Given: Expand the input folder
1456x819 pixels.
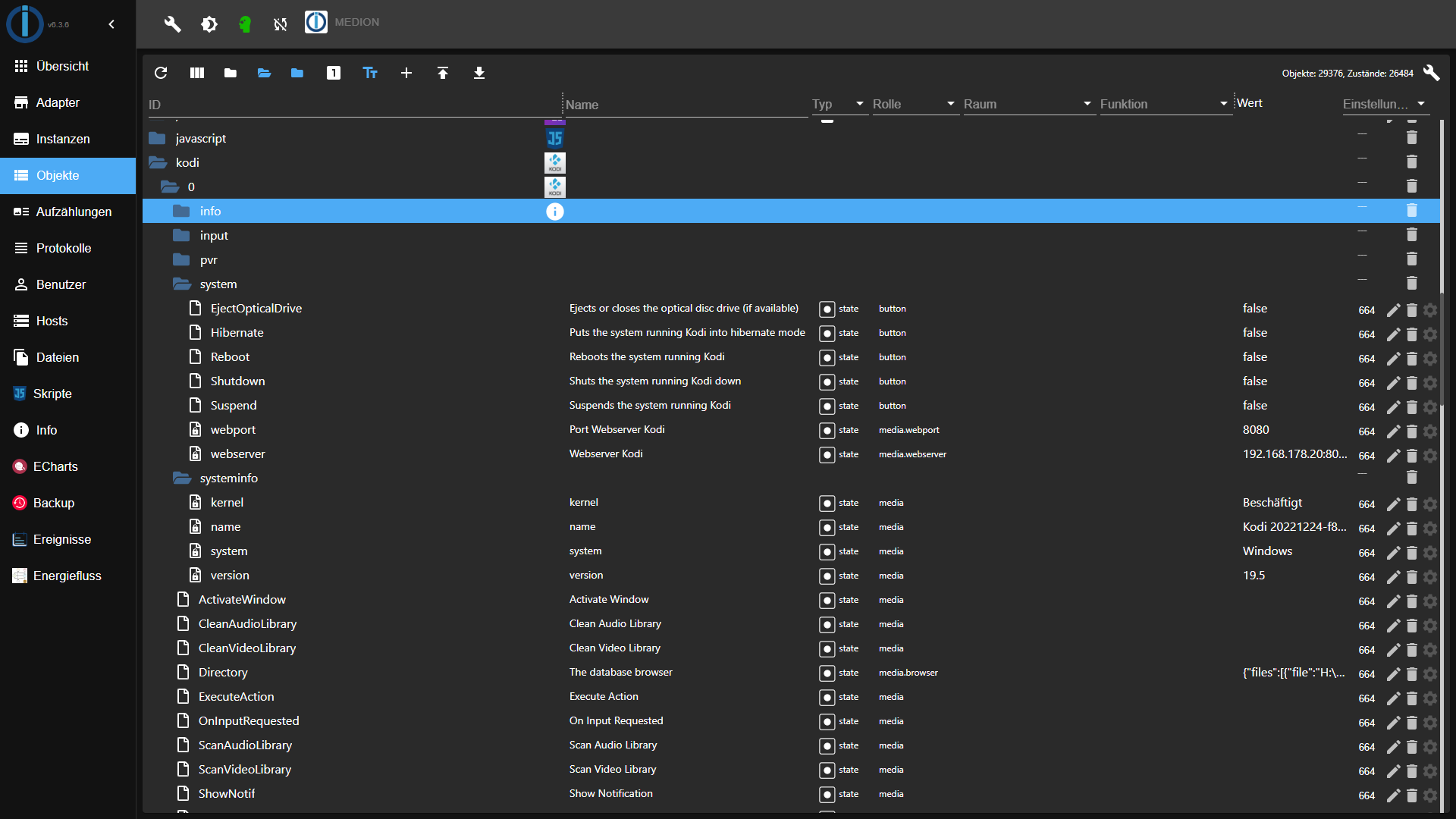Looking at the screenshot, I should tap(181, 235).
